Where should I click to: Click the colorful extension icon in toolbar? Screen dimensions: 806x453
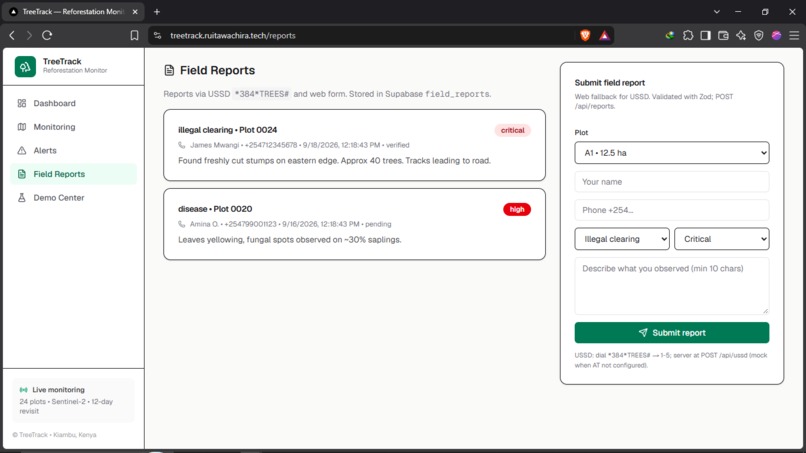click(670, 35)
